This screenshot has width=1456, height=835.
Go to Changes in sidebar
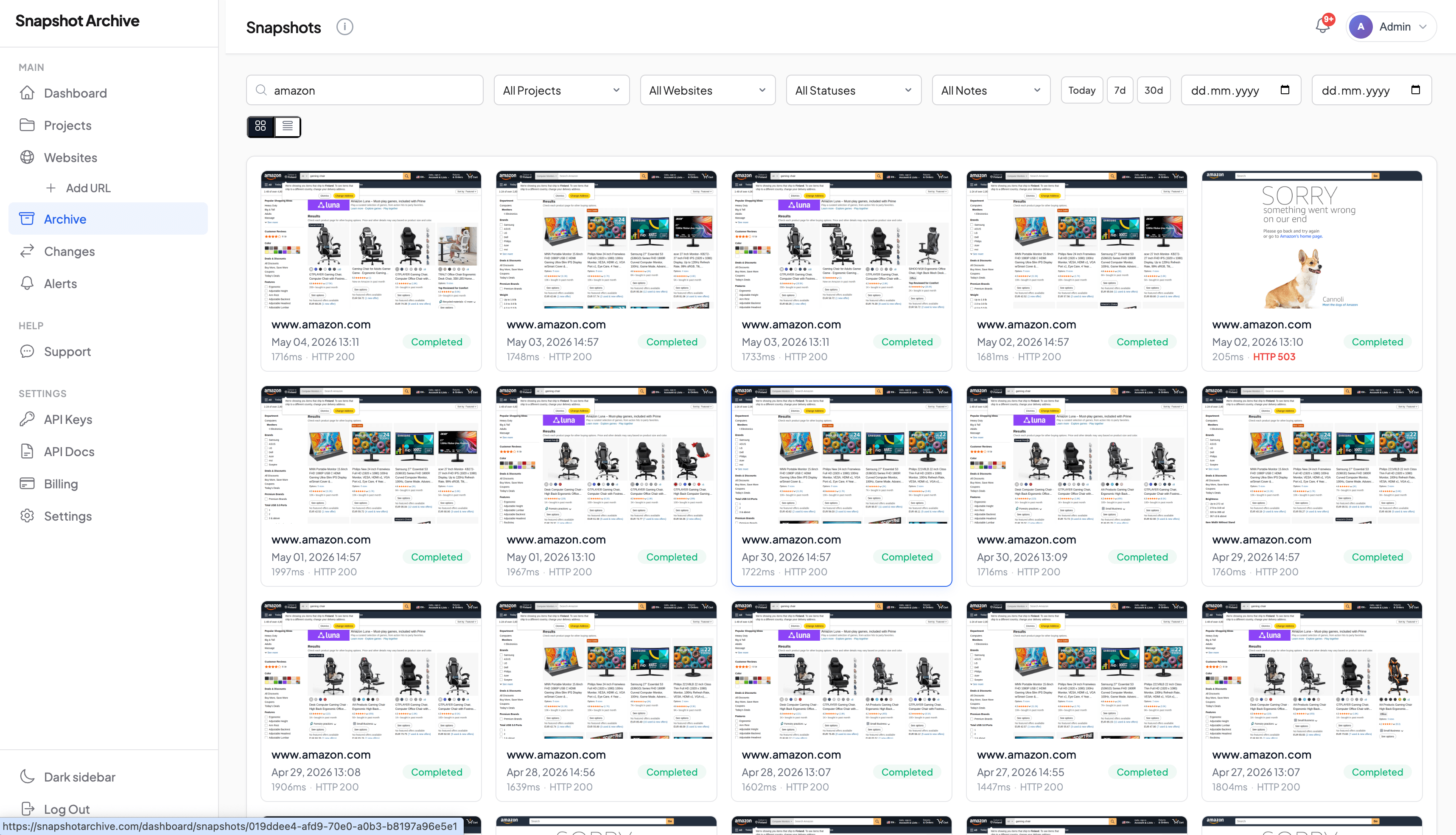pyautogui.click(x=70, y=251)
